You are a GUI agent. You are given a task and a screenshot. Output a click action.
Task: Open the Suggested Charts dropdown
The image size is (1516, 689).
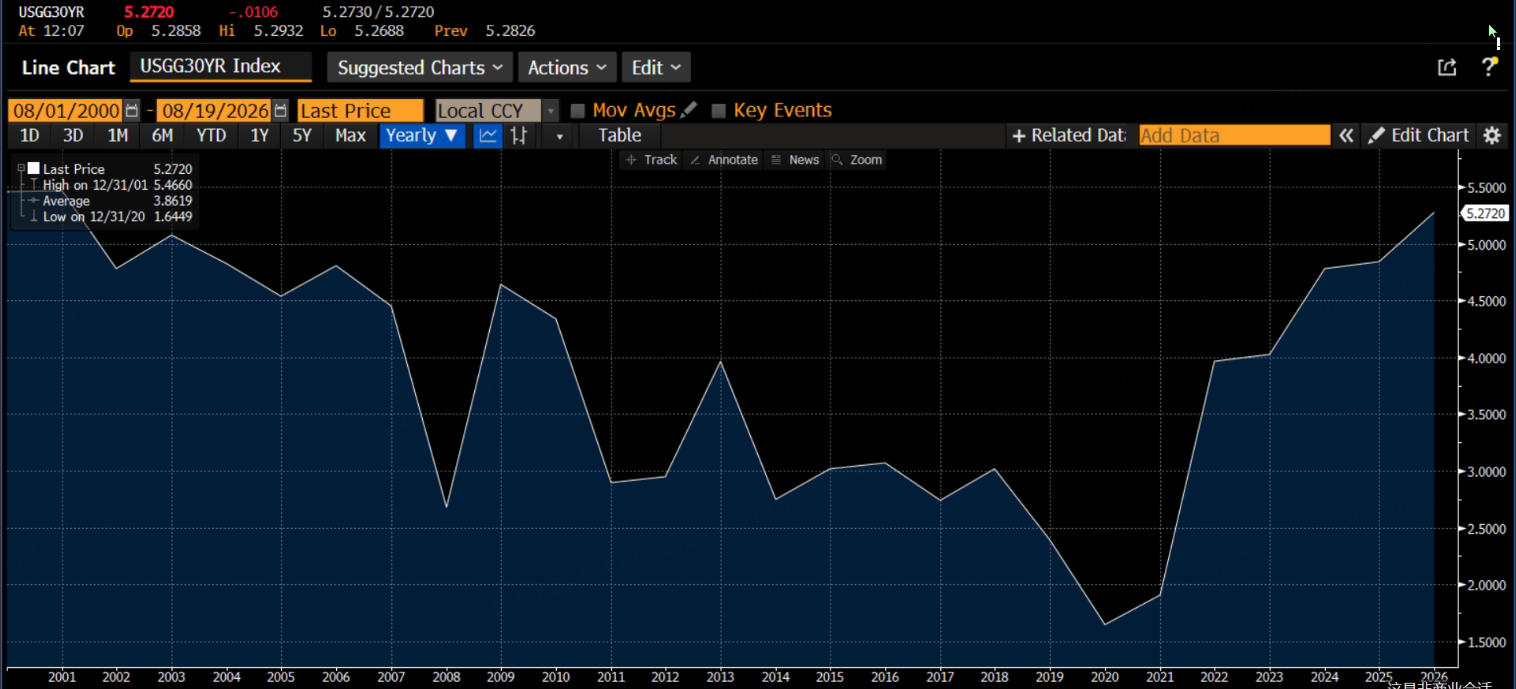click(x=420, y=68)
